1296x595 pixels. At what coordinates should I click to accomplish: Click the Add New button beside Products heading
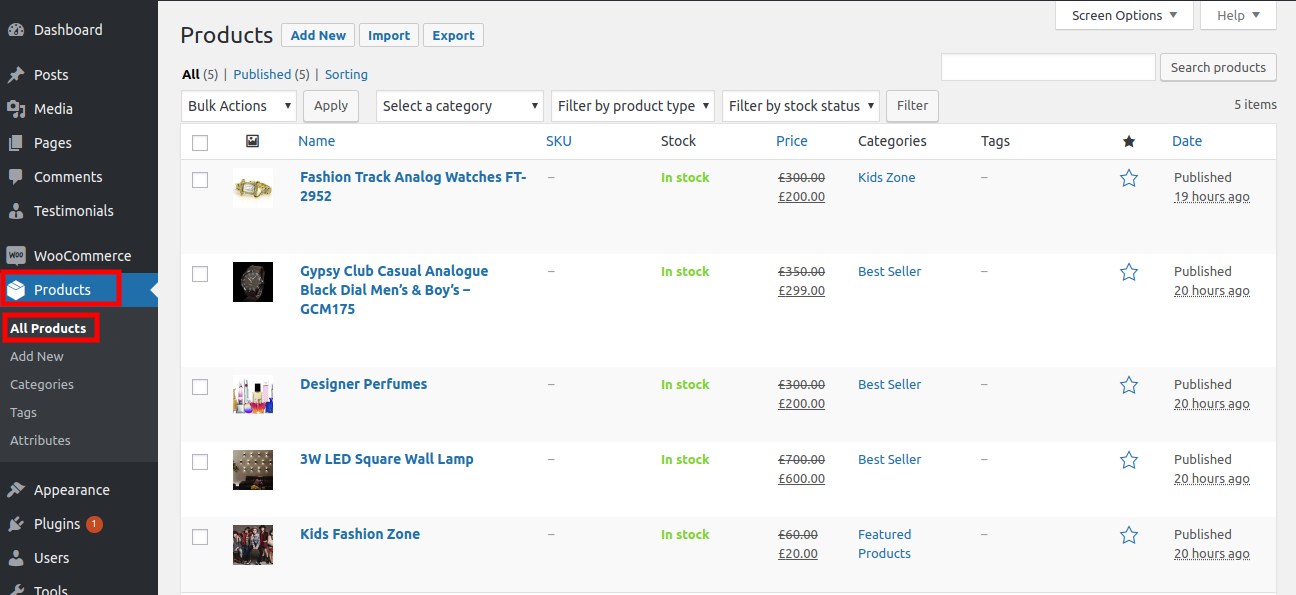pos(317,35)
